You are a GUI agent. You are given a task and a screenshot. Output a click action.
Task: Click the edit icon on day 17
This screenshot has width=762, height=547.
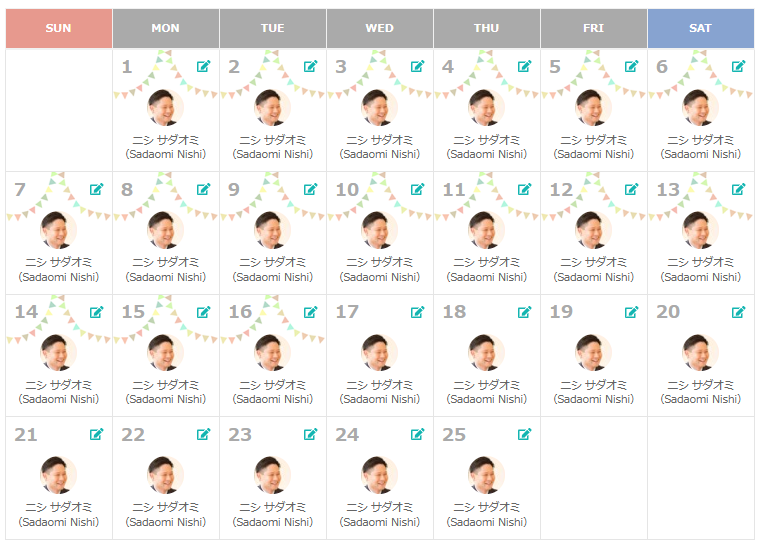(x=418, y=312)
